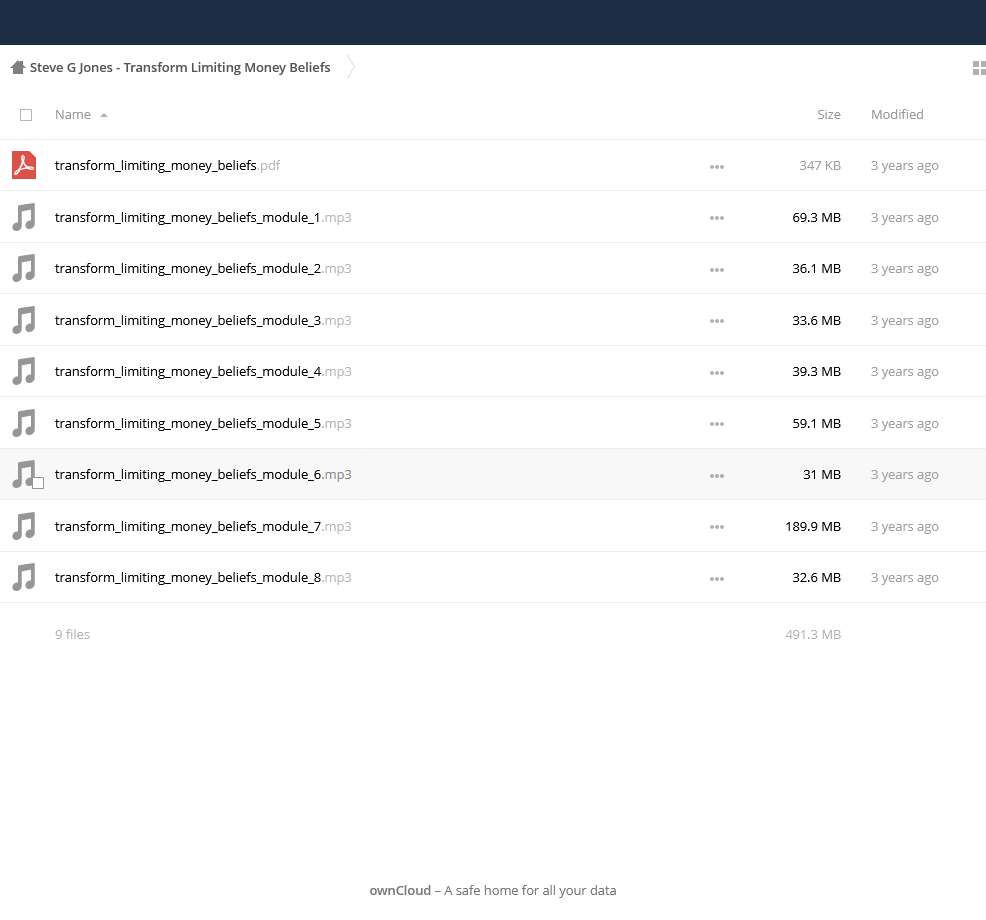Viewport: 986px width, 920px height.
Task: Click the 33.6 MB size value
Action: [816, 320]
